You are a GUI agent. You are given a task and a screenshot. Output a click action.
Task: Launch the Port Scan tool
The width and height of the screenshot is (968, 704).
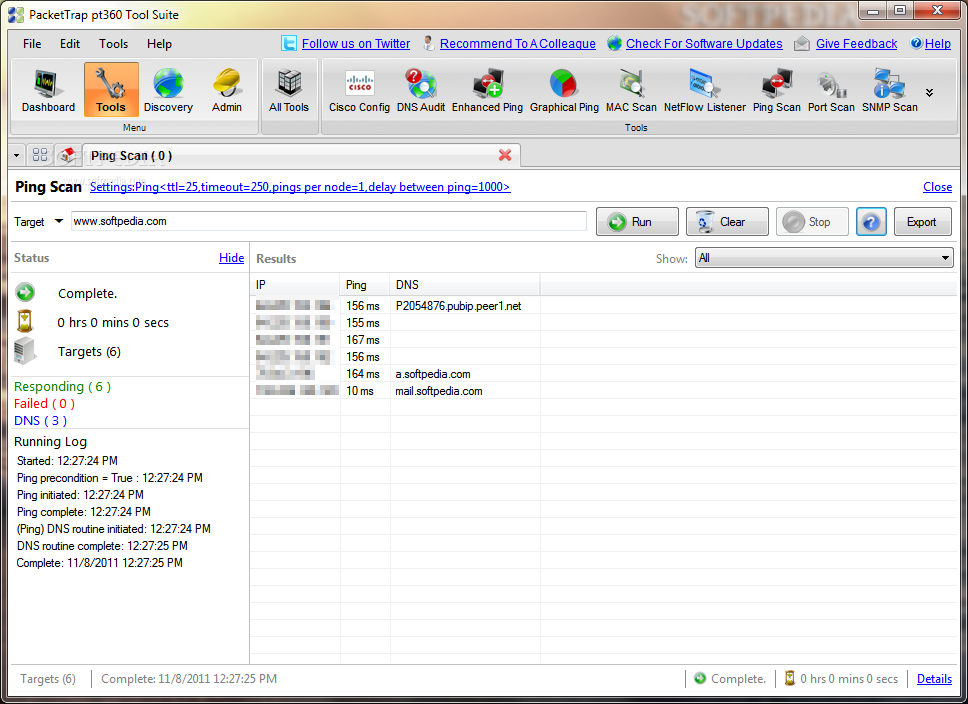click(x=831, y=91)
